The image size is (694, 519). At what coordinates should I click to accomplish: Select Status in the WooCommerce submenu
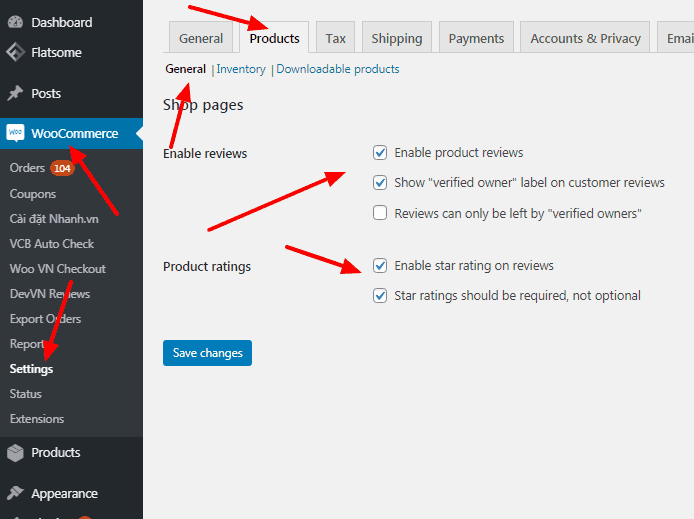click(x=26, y=394)
